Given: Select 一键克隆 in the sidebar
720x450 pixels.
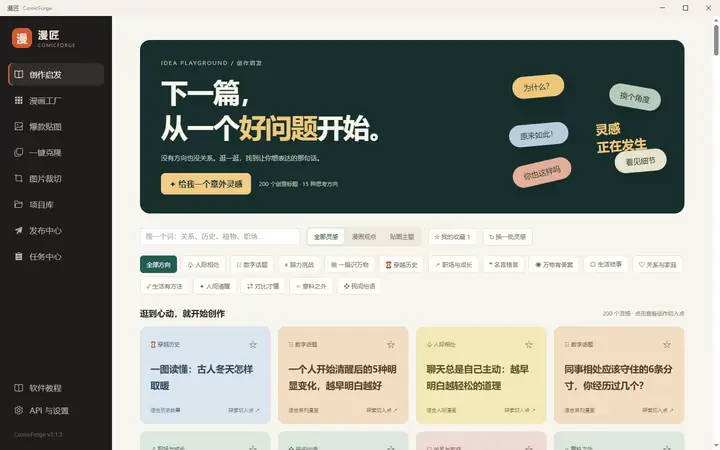Looking at the screenshot, I should click(56, 152).
